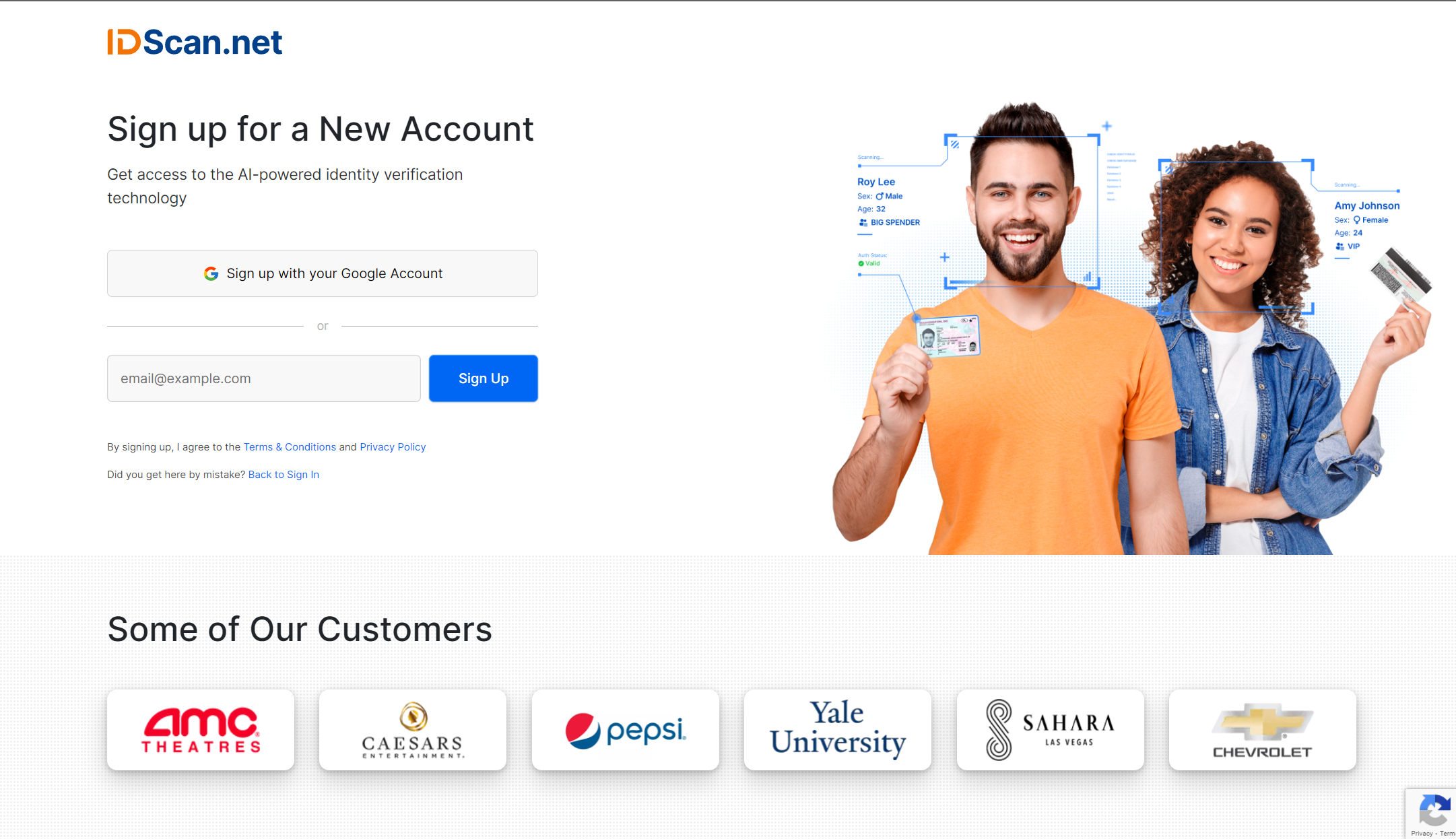Click the 'or' divider separator area
The width and height of the screenshot is (1456, 839).
(x=322, y=325)
